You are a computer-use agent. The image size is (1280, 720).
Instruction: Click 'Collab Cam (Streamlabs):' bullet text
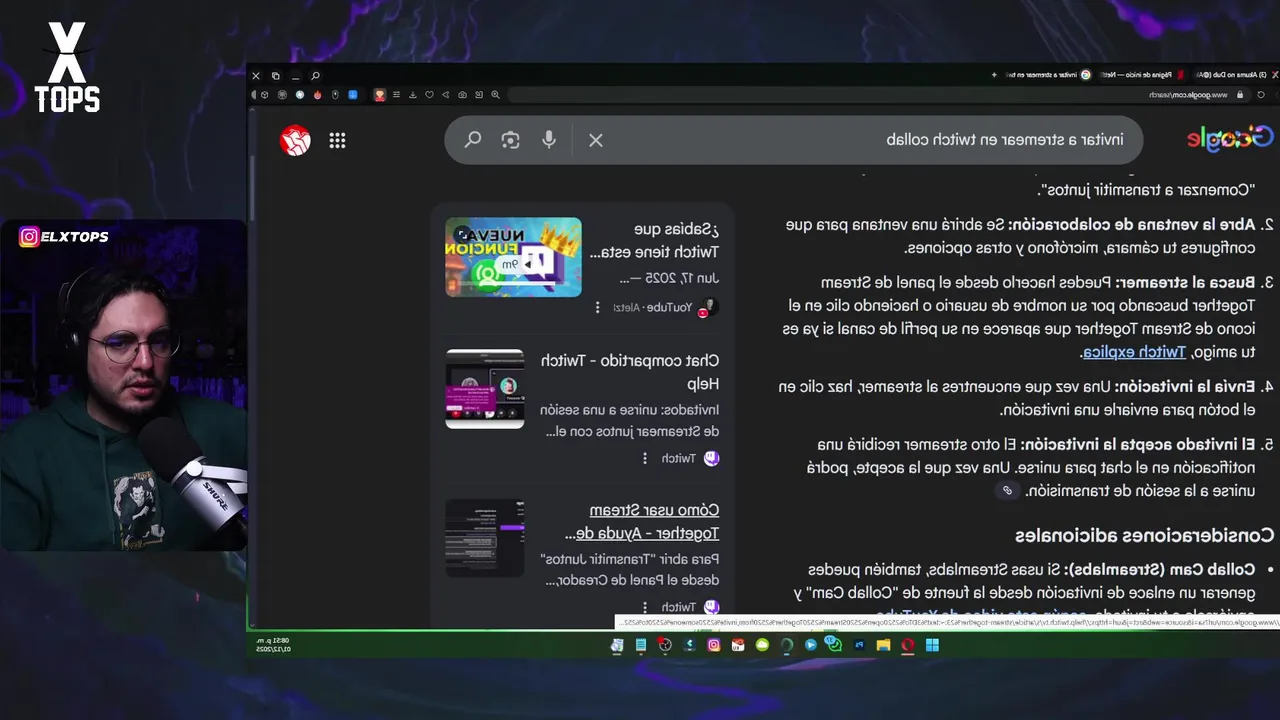(1162, 569)
